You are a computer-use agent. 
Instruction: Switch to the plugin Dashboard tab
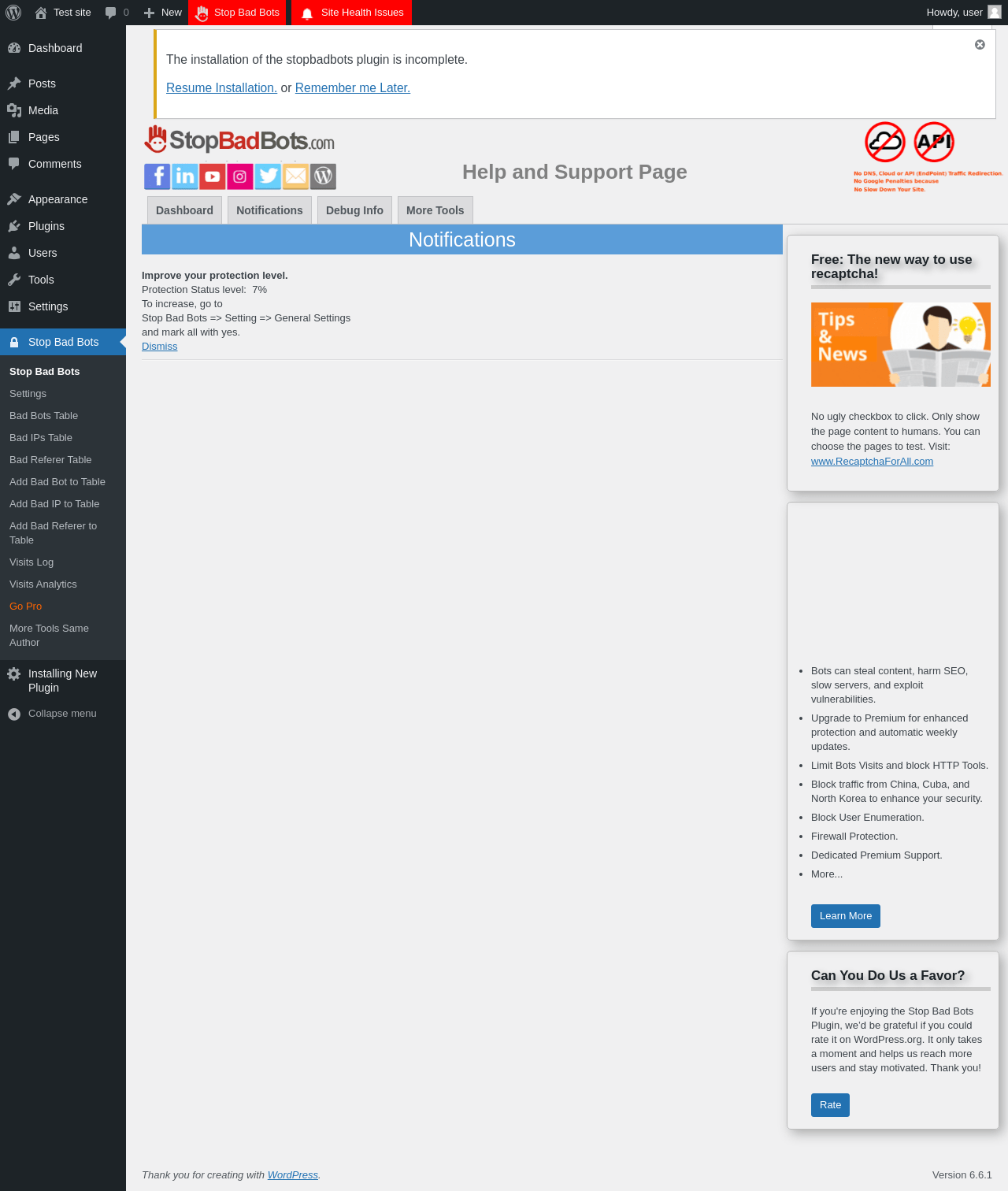click(184, 210)
